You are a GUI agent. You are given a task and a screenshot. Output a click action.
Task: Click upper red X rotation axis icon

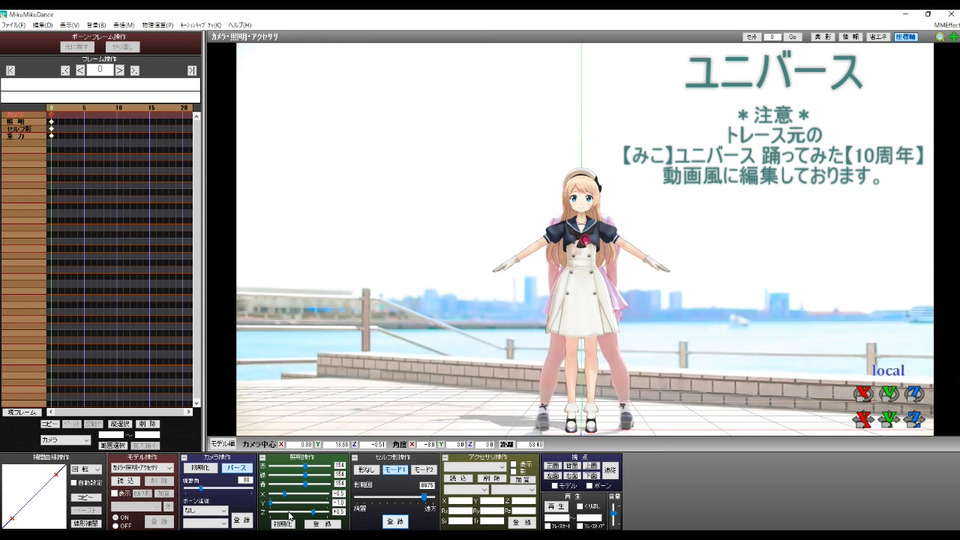(863, 393)
